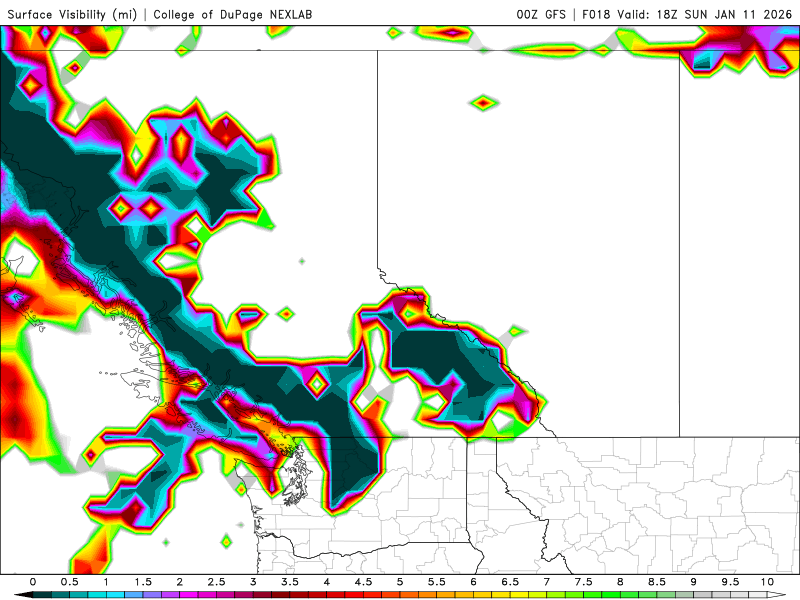Select the "5.5" colorbar scale label
The image size is (800, 600).
437,582
